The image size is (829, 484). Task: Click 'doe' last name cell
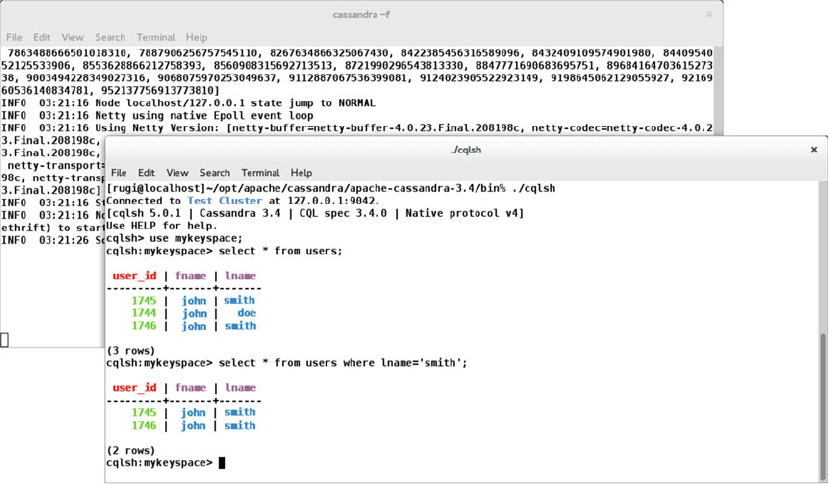click(246, 313)
